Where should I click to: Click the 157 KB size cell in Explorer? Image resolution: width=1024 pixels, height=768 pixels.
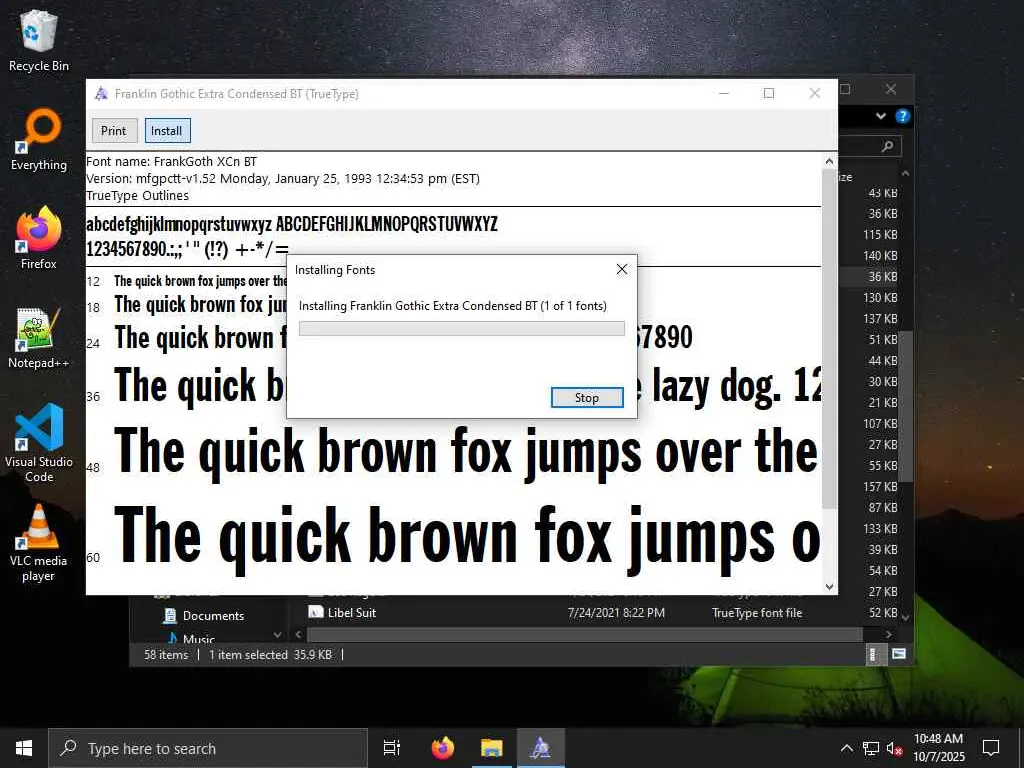click(x=880, y=487)
